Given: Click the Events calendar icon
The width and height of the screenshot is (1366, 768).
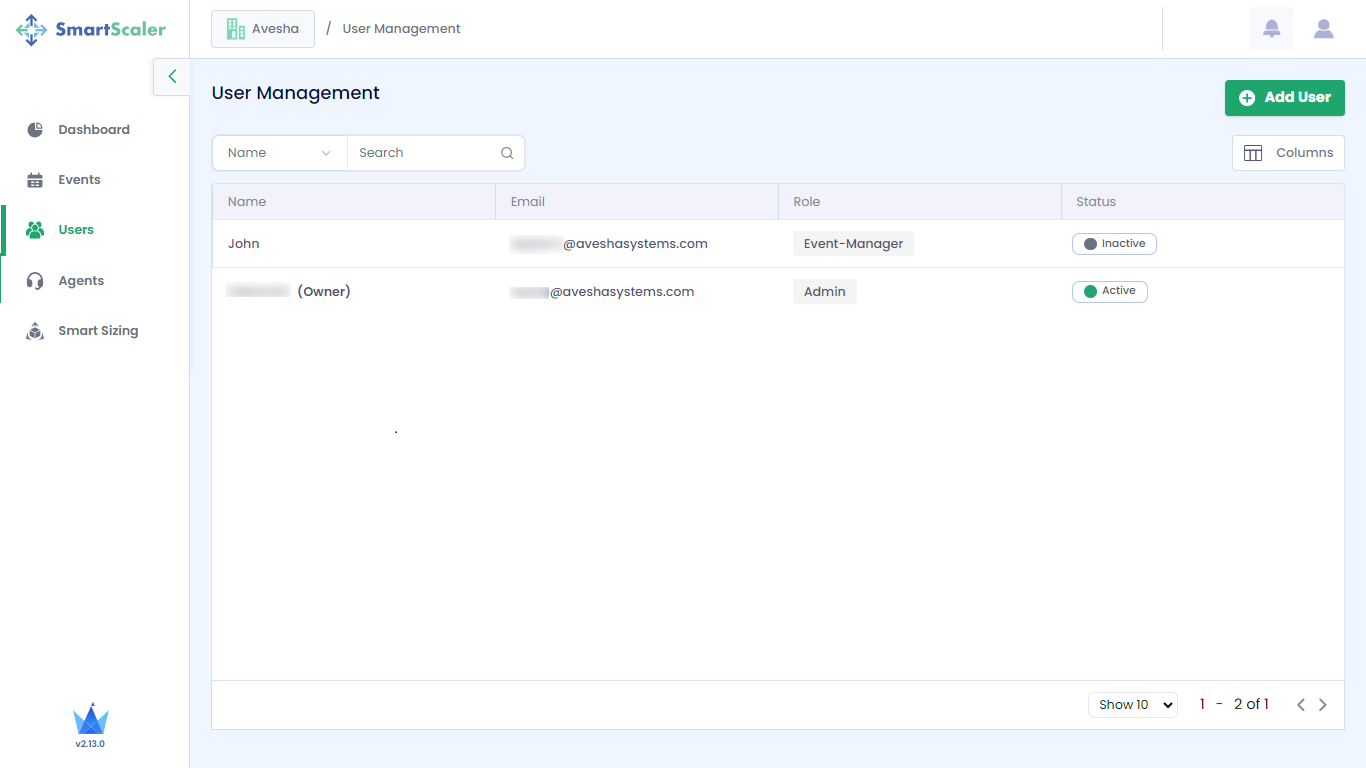Looking at the screenshot, I should (x=35, y=180).
